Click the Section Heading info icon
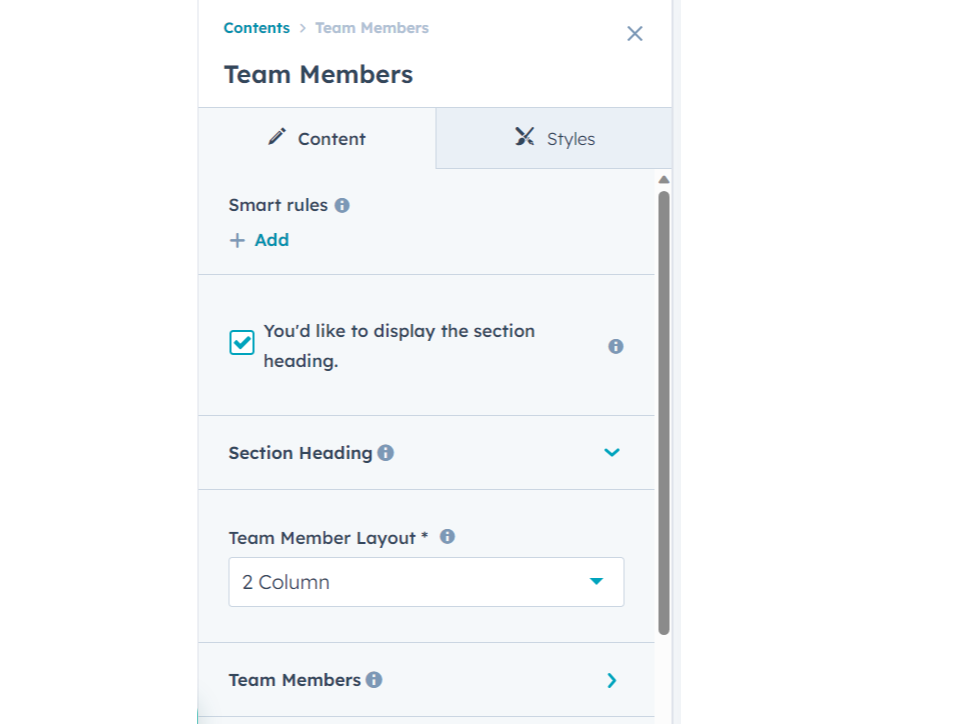This screenshot has height=724, width=966. (x=386, y=453)
